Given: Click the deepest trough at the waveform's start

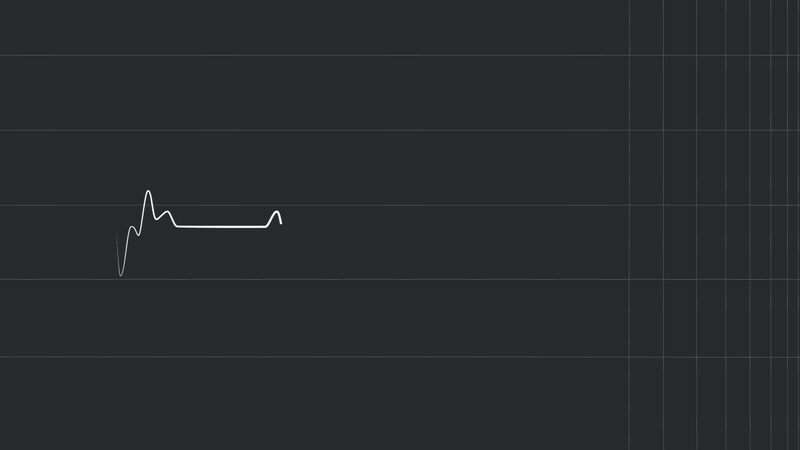Looking at the screenshot, I should click(121, 275).
